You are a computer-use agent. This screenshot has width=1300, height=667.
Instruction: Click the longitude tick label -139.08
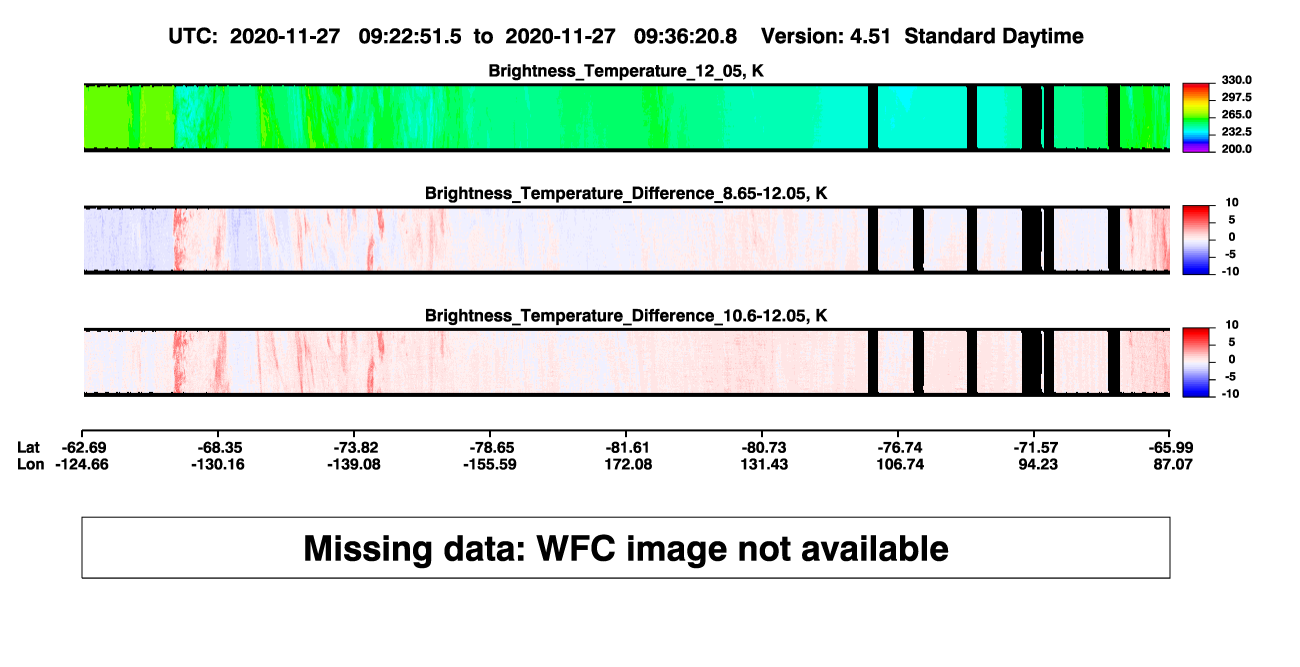coord(355,464)
